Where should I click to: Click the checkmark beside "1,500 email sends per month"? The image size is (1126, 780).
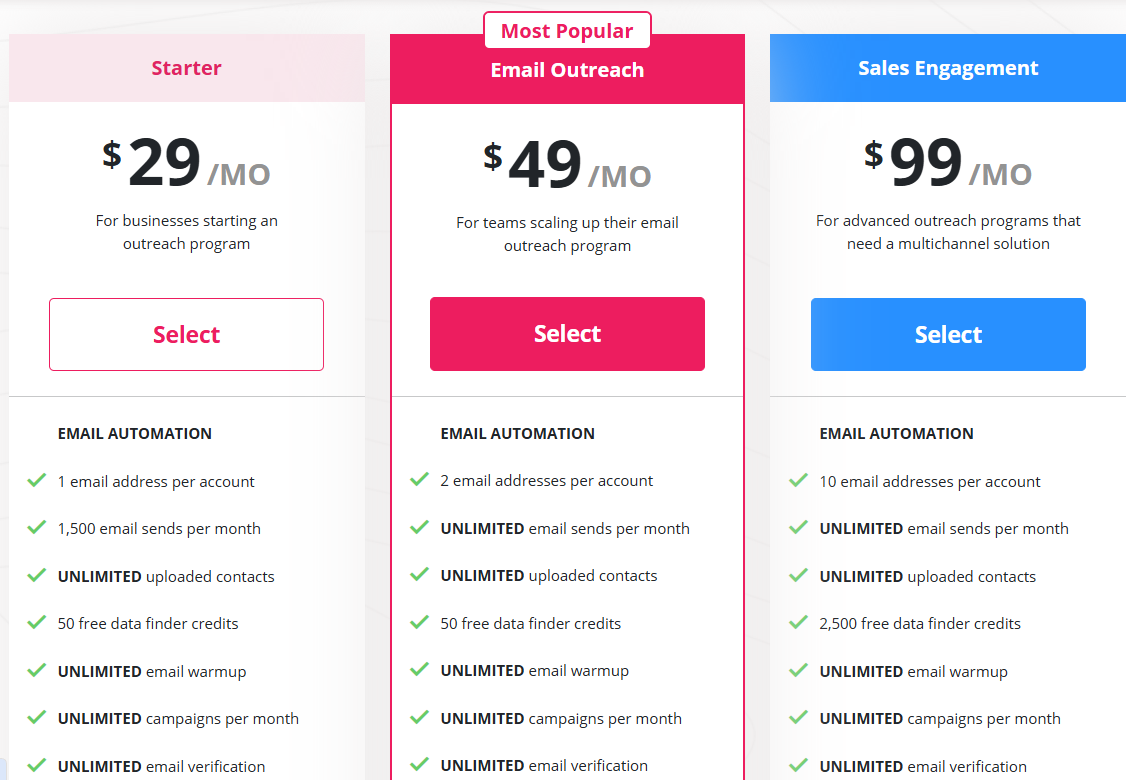(36, 528)
